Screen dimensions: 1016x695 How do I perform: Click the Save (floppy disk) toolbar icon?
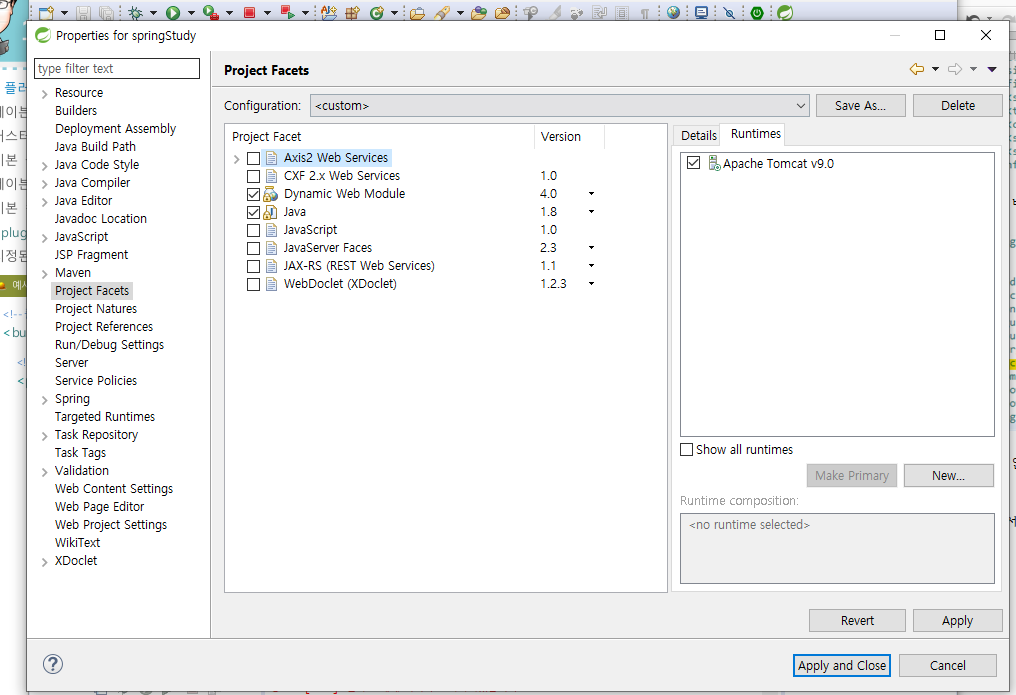point(84,12)
